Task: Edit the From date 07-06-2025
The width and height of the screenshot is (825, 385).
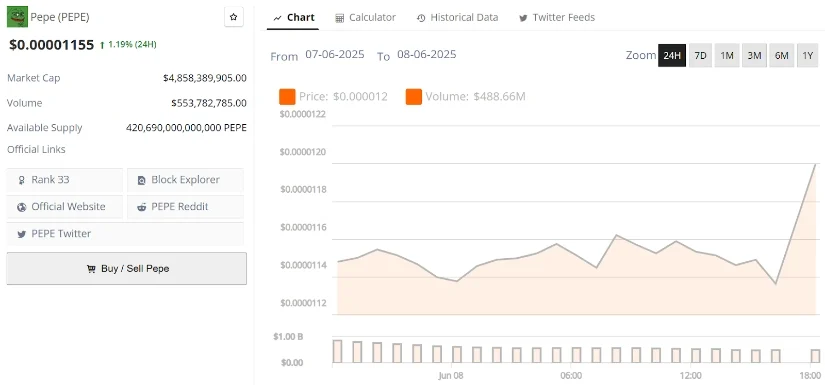Action: [x=335, y=55]
